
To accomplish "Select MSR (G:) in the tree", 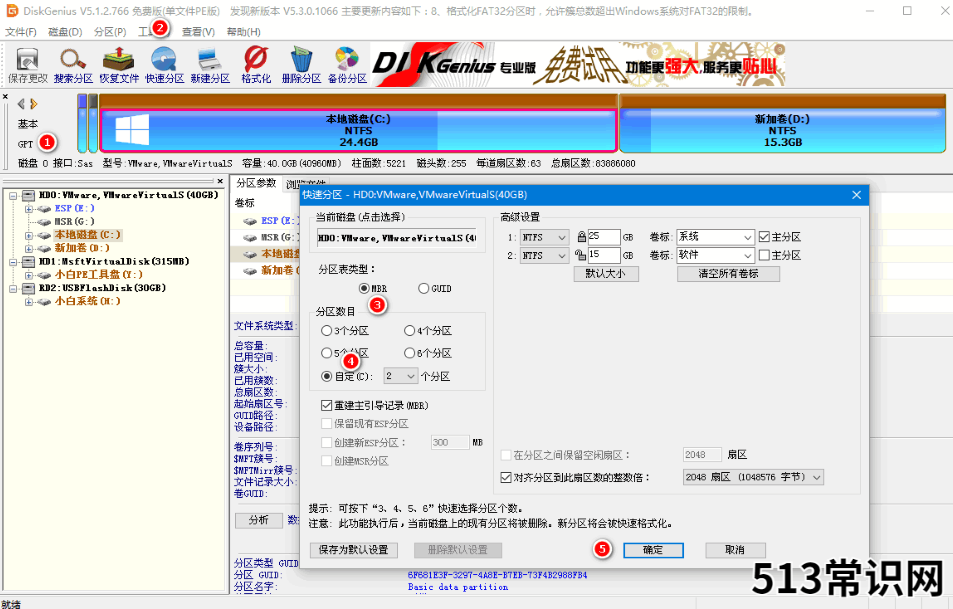I will [74, 222].
